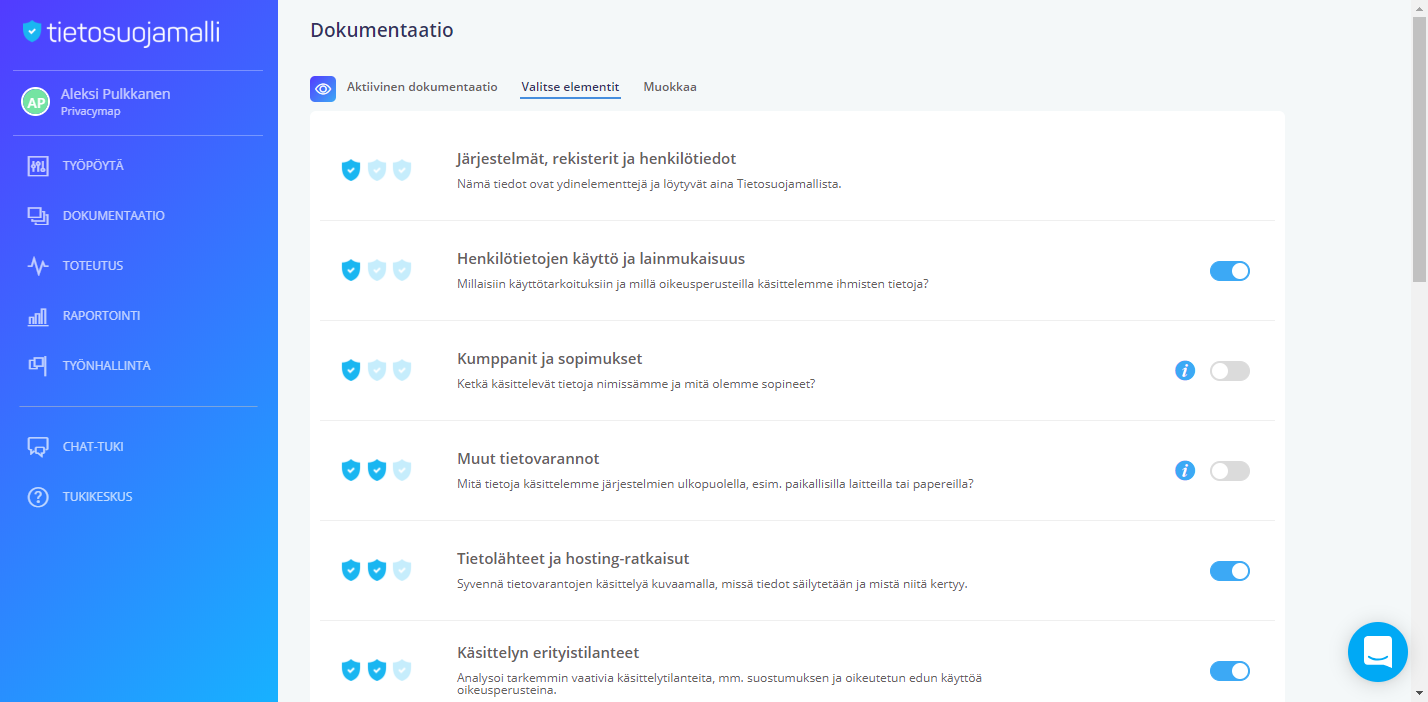Click description "Mitä tietoja käsittelemme järjestelmien ulkopuolella"
The height and width of the screenshot is (702, 1428).
(715, 484)
